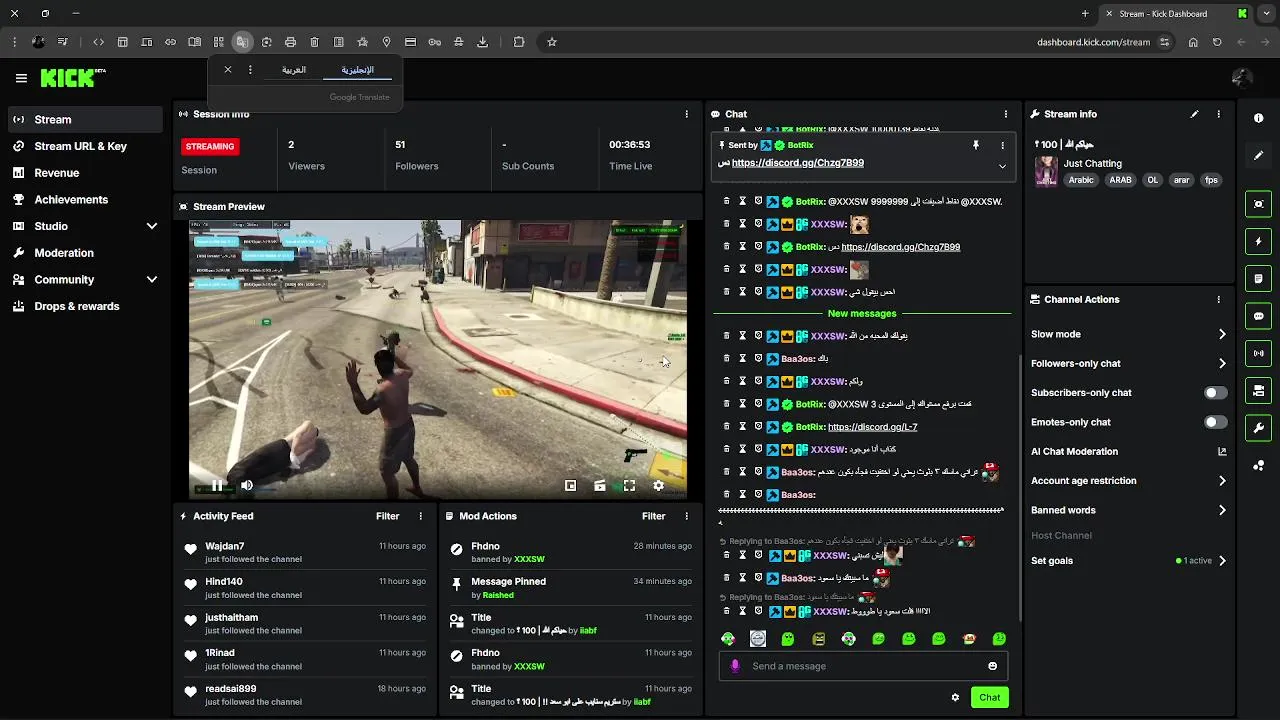Open Activity Feed three-dot menu
This screenshot has height=720, width=1280.
point(420,516)
